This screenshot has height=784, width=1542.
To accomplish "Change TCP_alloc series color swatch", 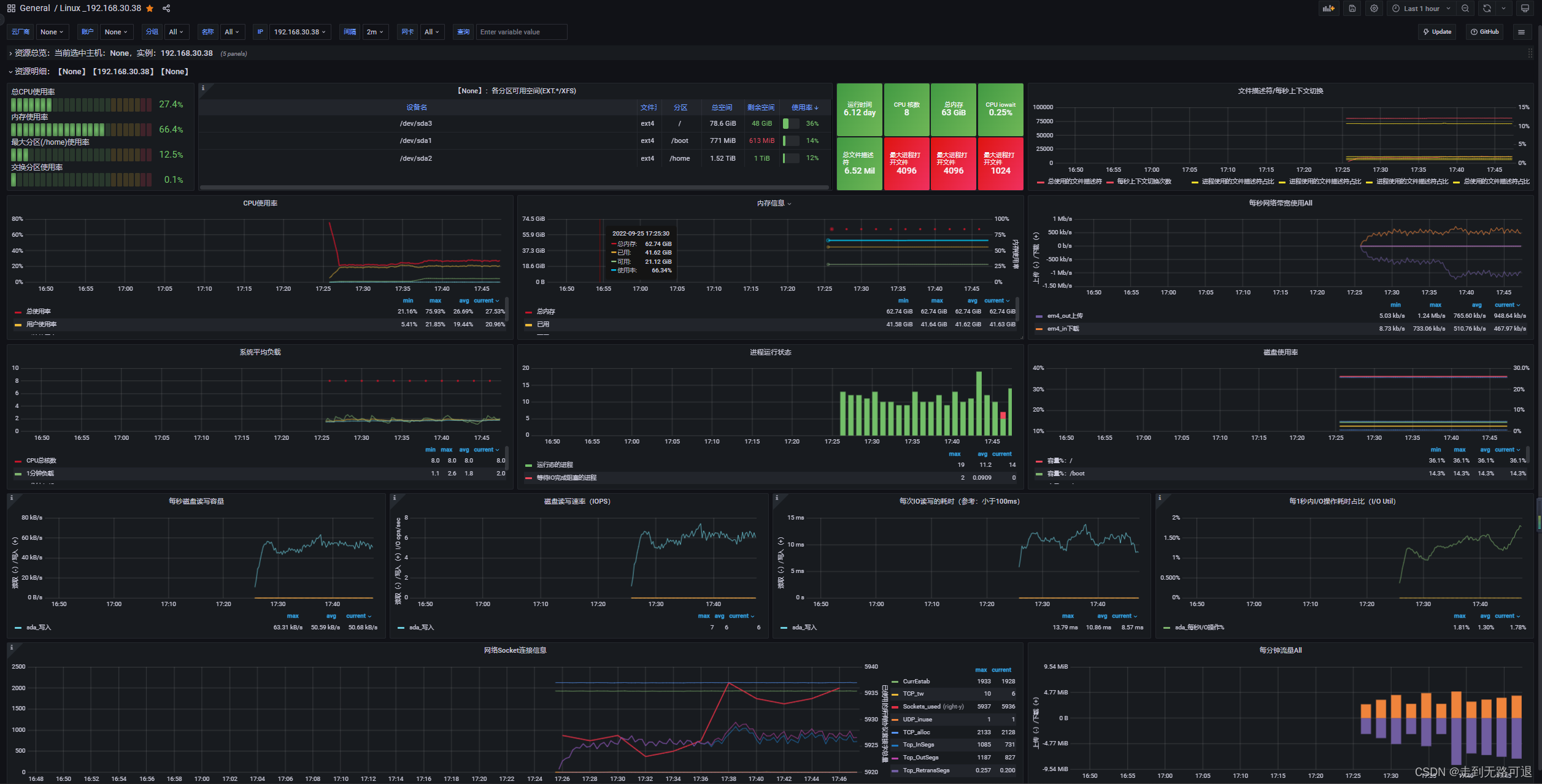I will [896, 732].
